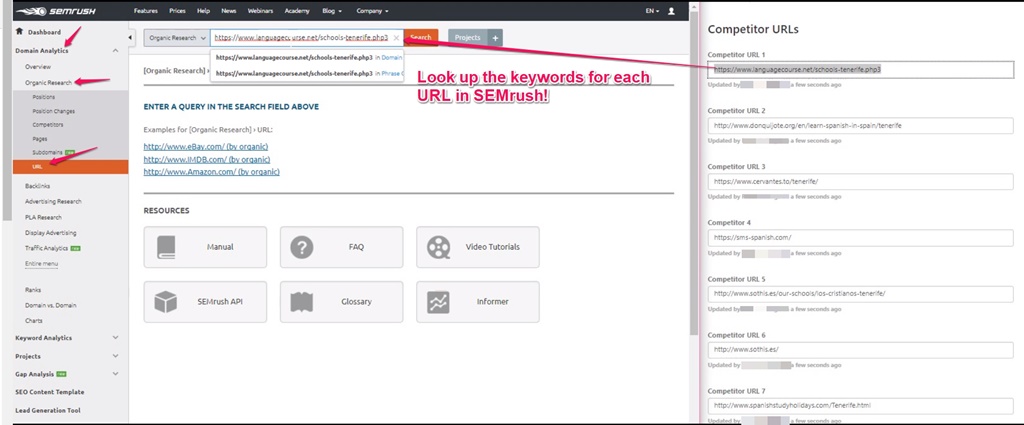This screenshot has width=1024, height=425.
Task: Open the user account icon
Action: [672, 11]
